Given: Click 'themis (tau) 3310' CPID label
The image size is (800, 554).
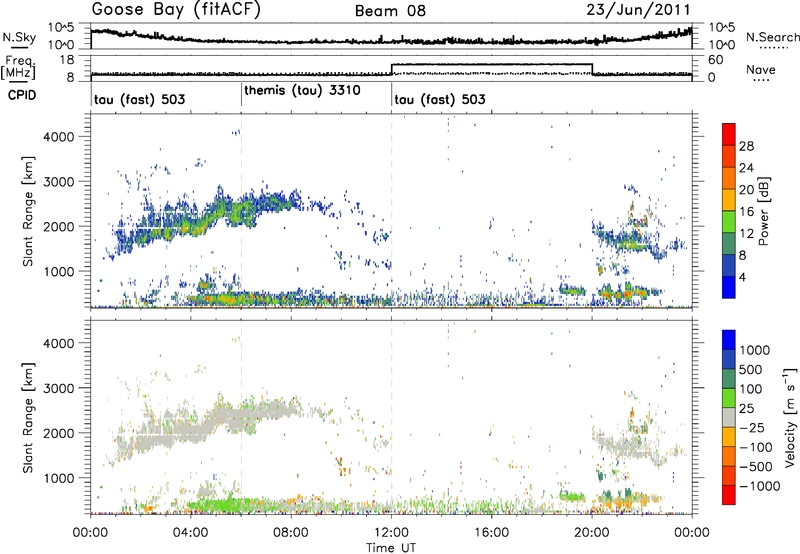Looking at the screenshot, I should [302, 91].
